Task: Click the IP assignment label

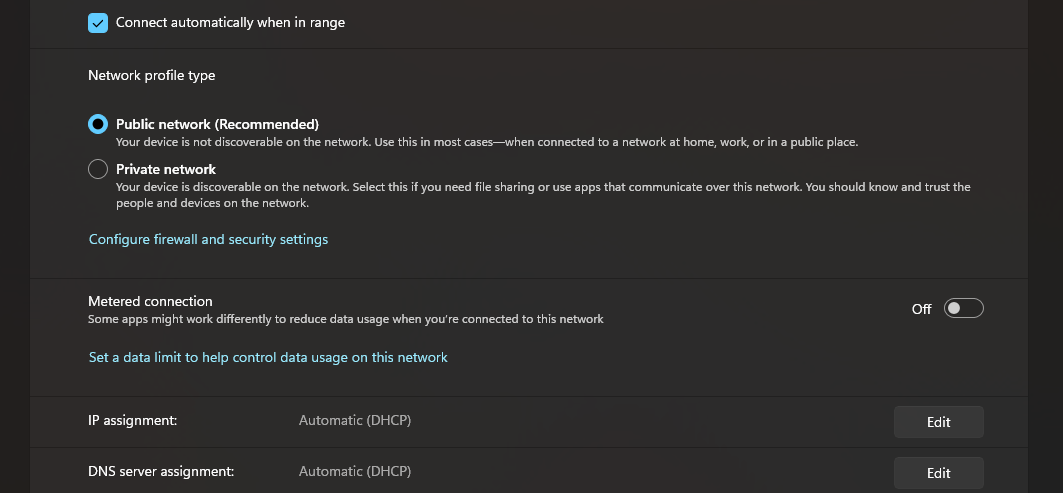Action: tap(133, 421)
